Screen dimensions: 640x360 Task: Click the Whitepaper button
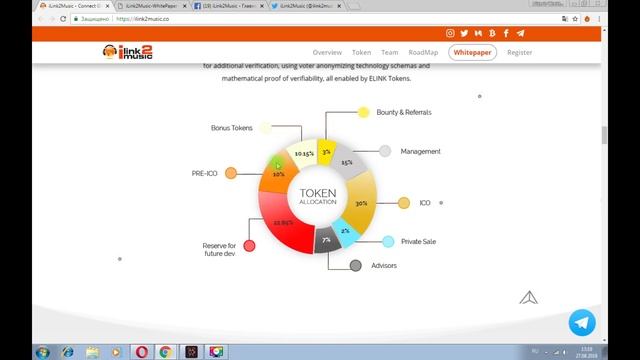(x=472, y=52)
